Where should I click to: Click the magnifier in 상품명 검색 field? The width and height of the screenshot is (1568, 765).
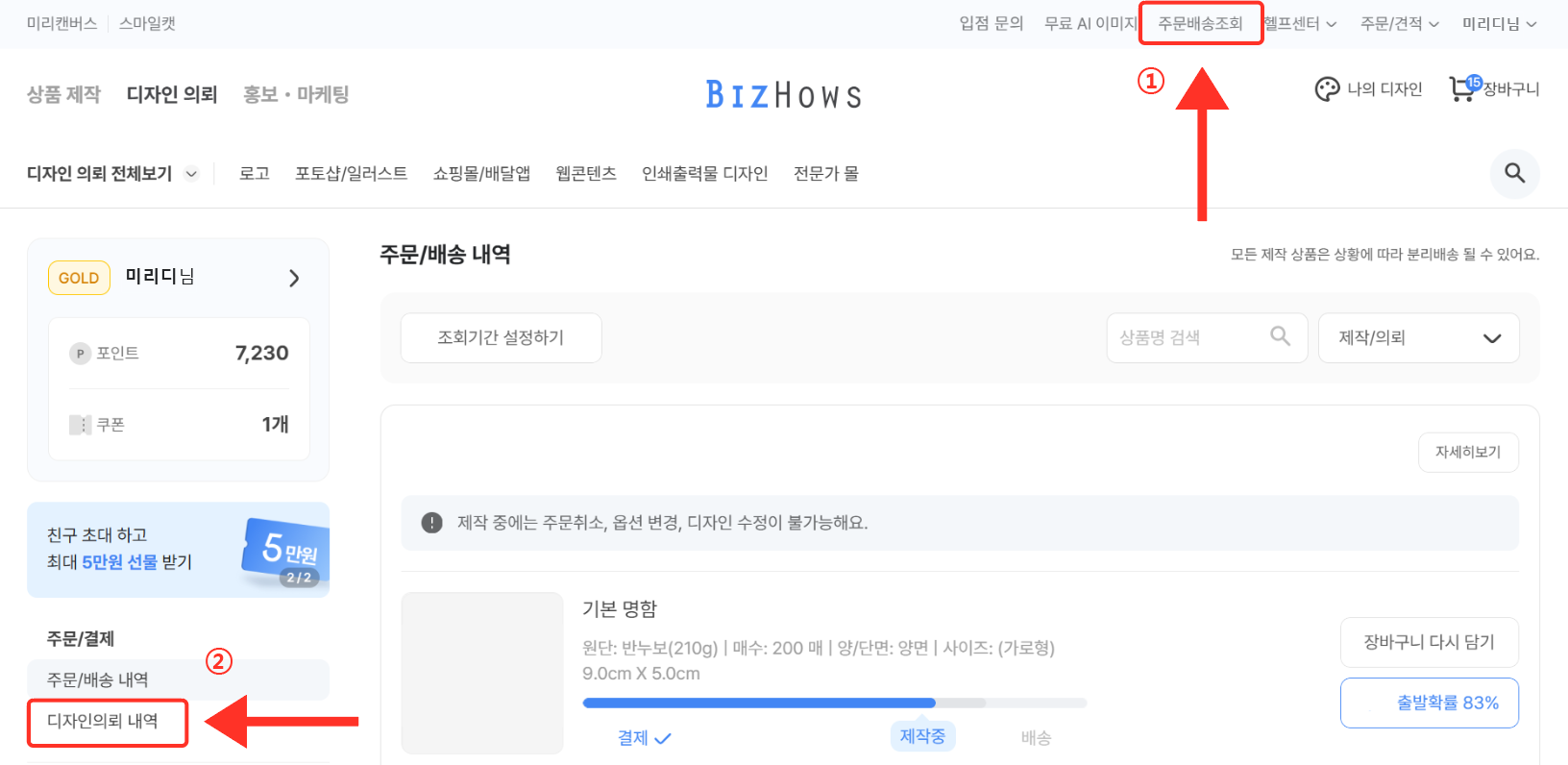1280,335
